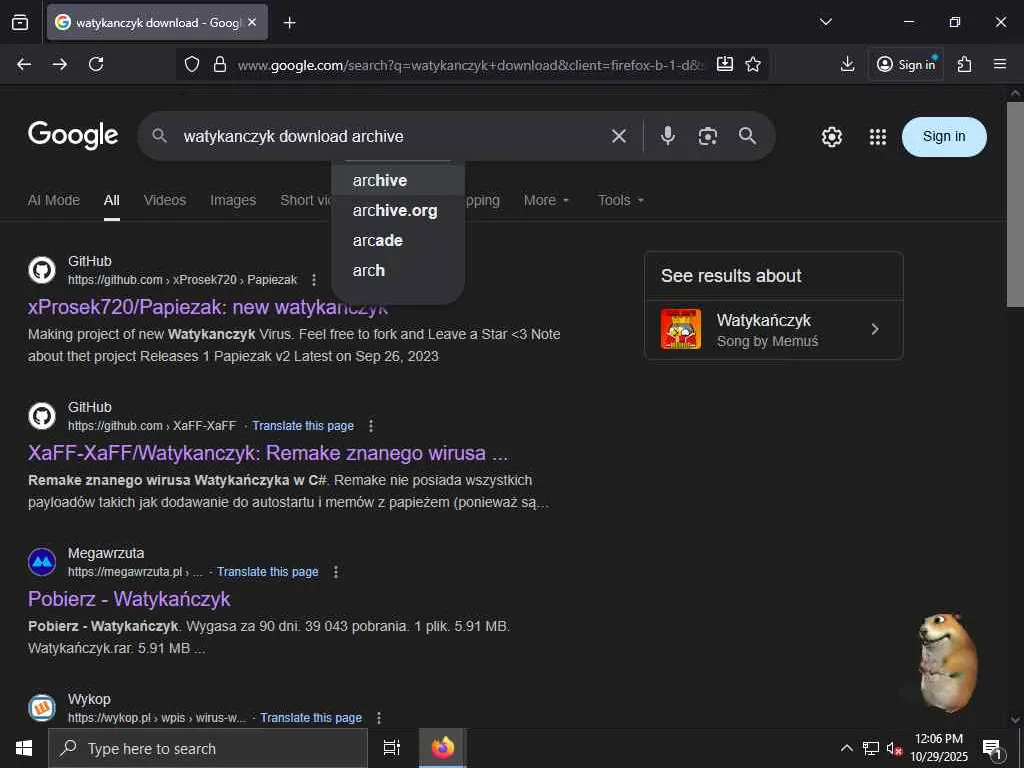This screenshot has width=1024, height=768.
Task: Go forward to next page
Action: [60, 64]
